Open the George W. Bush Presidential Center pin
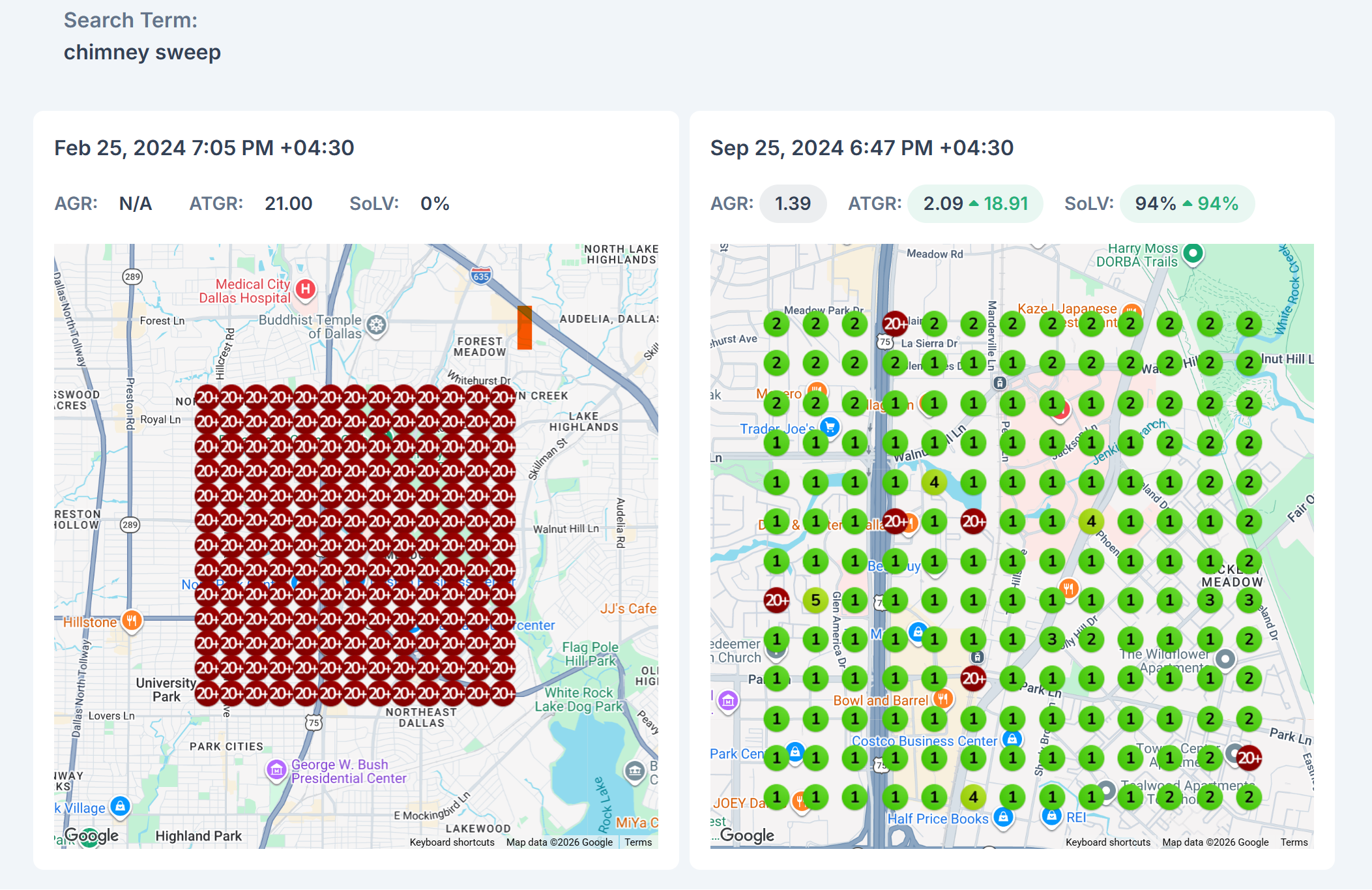This screenshot has height=890, width=1372. pyautogui.click(x=276, y=770)
